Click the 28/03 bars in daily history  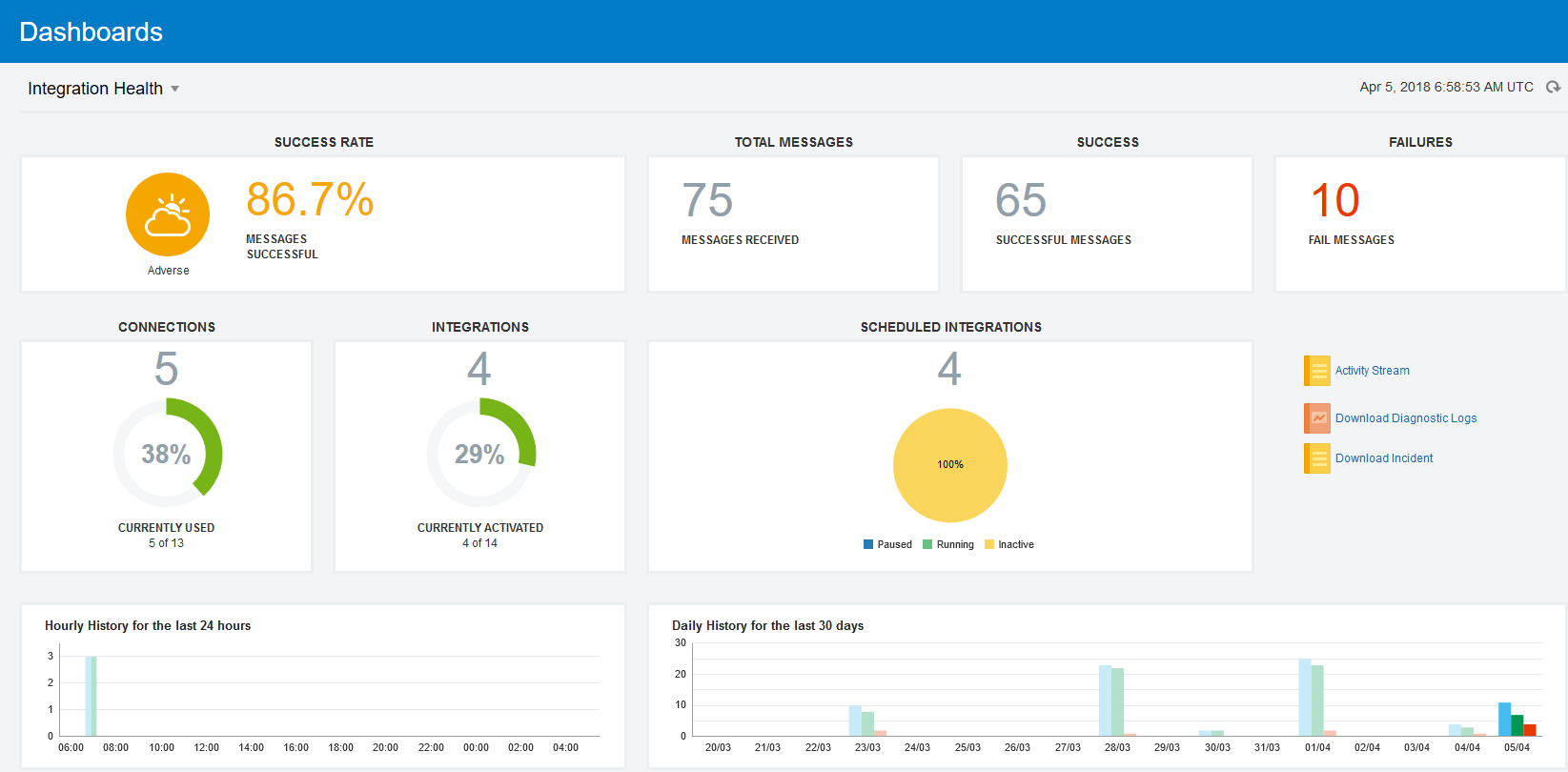[x=1117, y=701]
